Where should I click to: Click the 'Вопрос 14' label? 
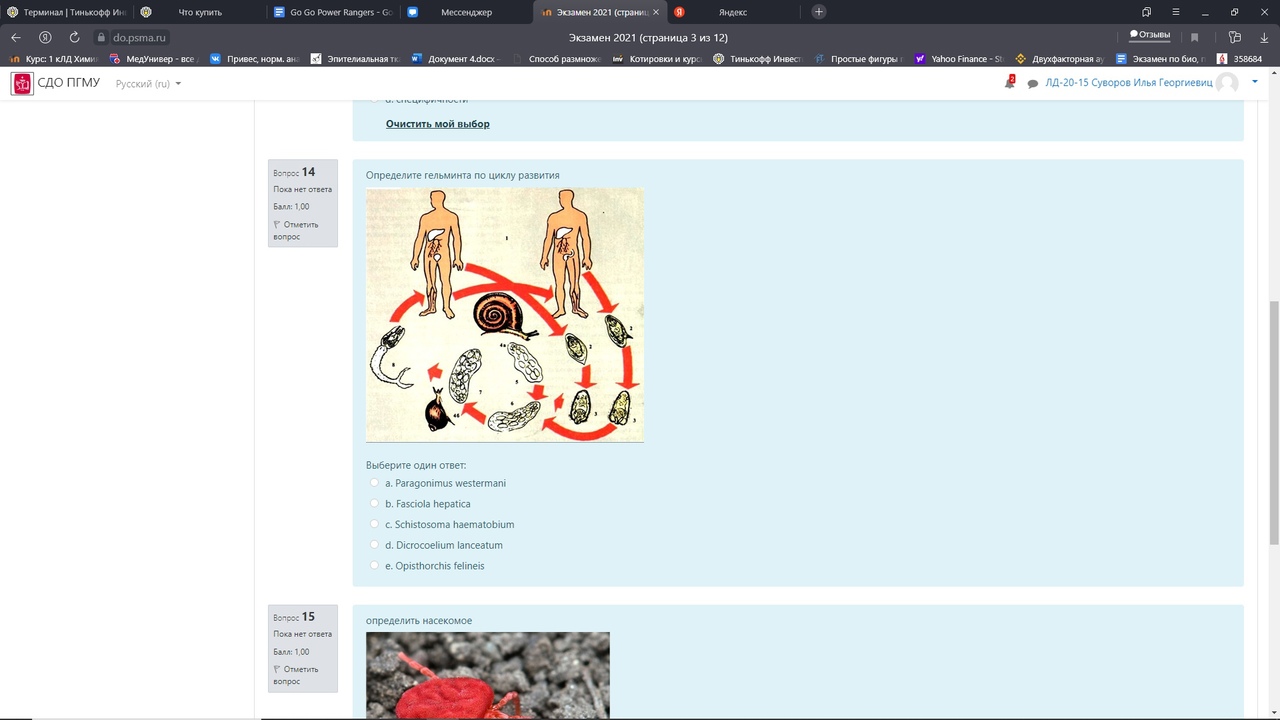coord(294,172)
